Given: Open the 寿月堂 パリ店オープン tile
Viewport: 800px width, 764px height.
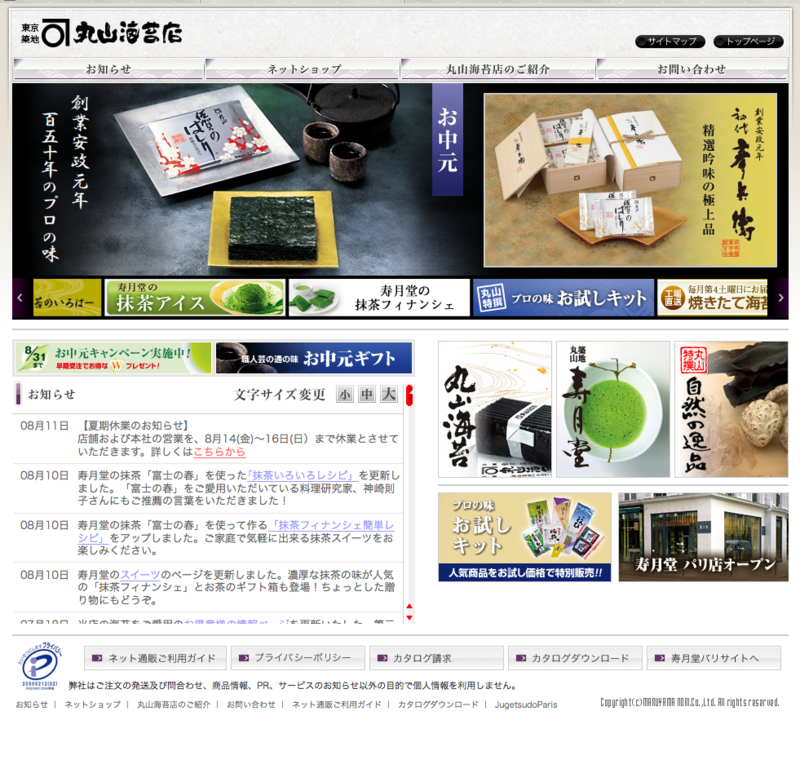Looking at the screenshot, I should pos(704,537).
